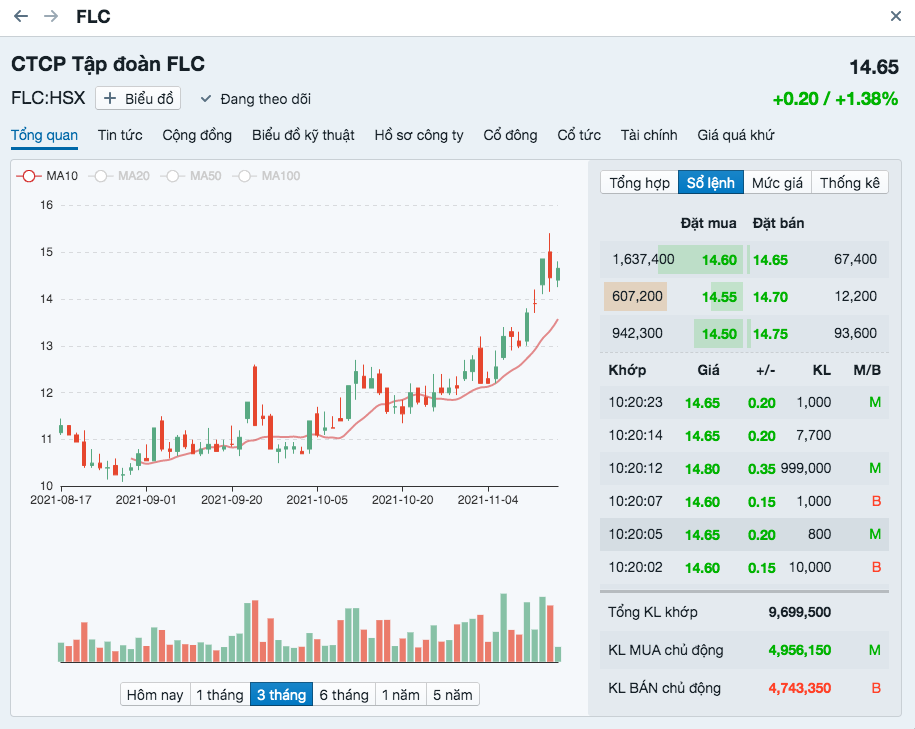Close the FLC panel with X icon
Screen dimensions: 915x729
pos(896,16)
